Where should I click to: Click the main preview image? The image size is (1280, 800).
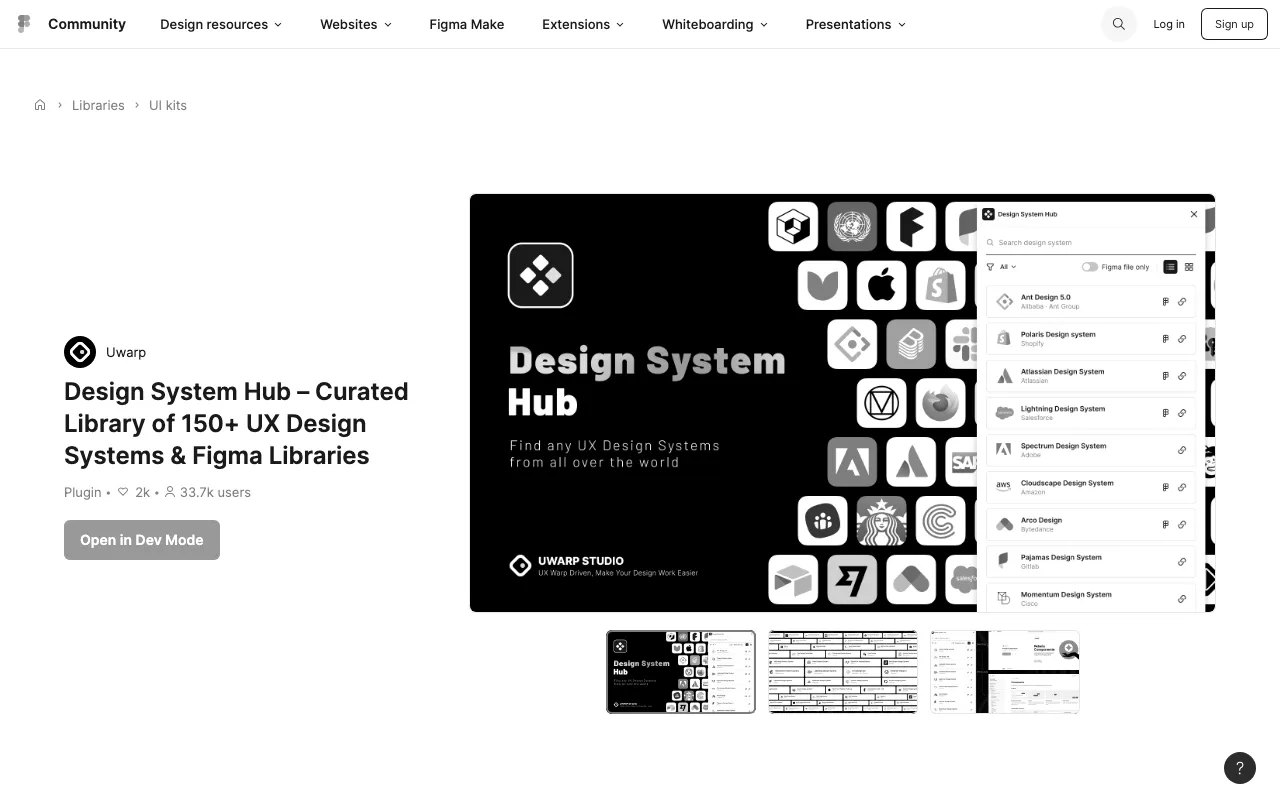tap(842, 403)
